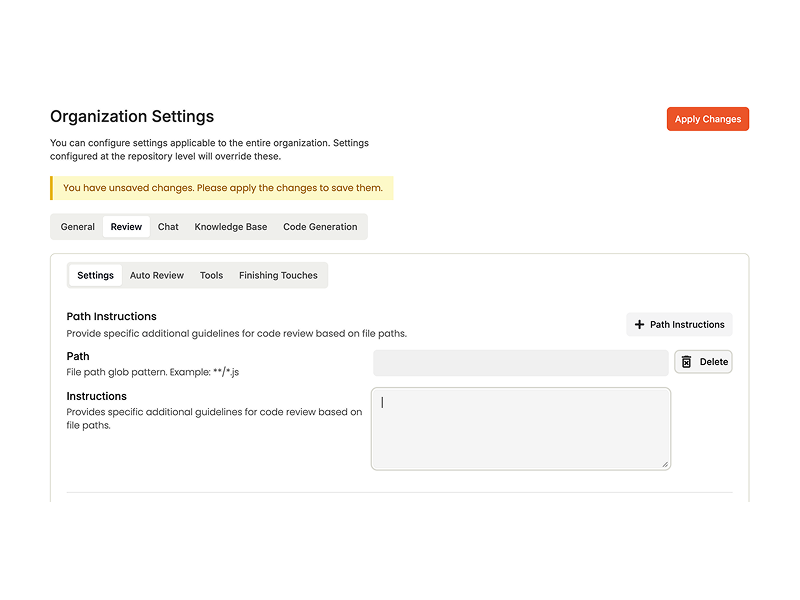The image size is (800, 600).
Task: Switch to the General tab
Action: [x=78, y=227]
